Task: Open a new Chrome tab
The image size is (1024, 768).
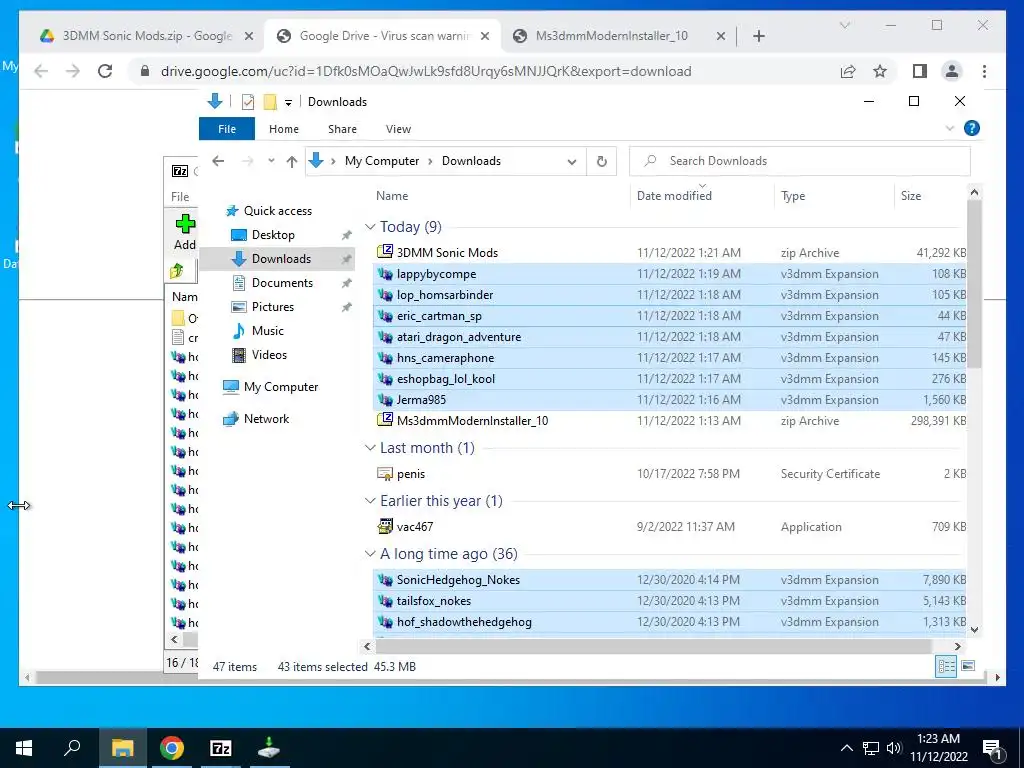Action: (759, 36)
